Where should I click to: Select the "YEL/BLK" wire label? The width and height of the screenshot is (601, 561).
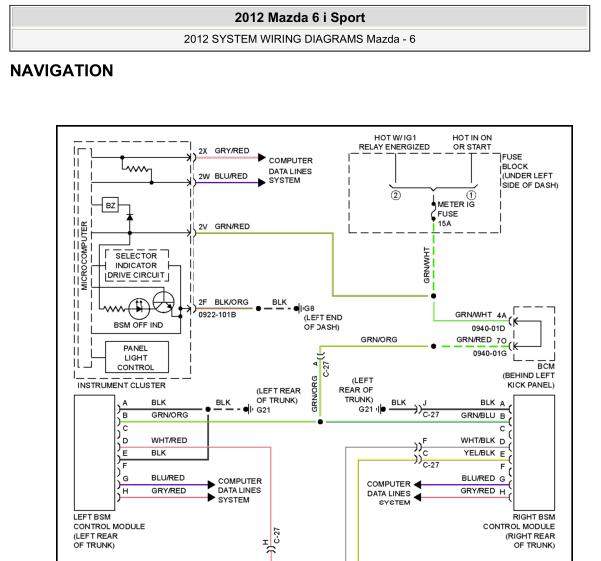click(479, 453)
